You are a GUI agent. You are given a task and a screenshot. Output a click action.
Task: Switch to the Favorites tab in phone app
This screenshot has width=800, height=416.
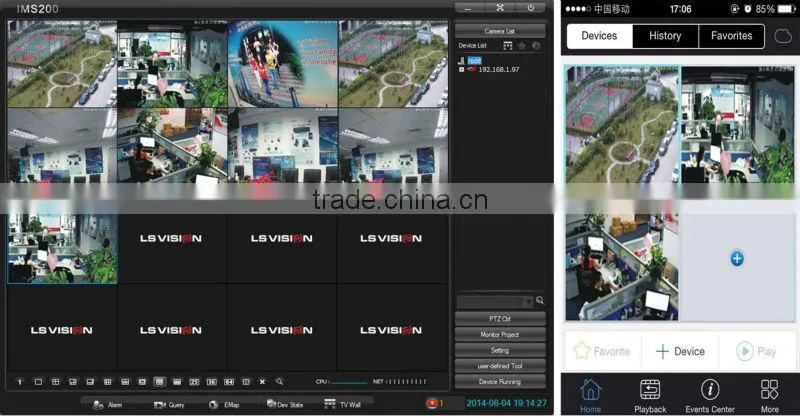pyautogui.click(x=731, y=36)
